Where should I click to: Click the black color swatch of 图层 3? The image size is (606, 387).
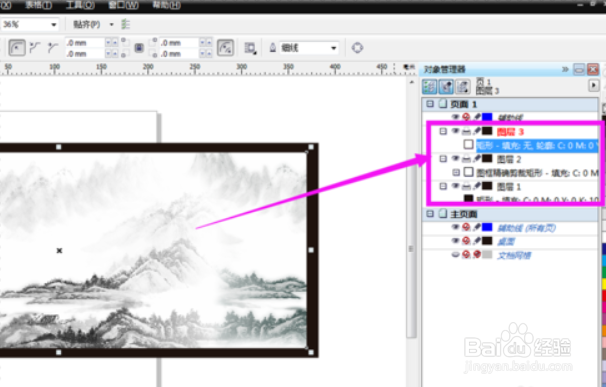(x=487, y=131)
